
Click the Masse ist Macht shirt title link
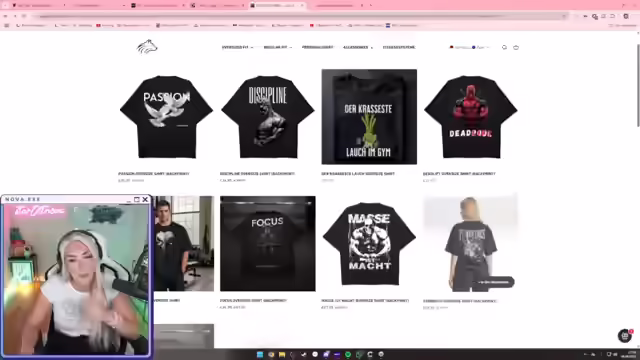coord(365,300)
